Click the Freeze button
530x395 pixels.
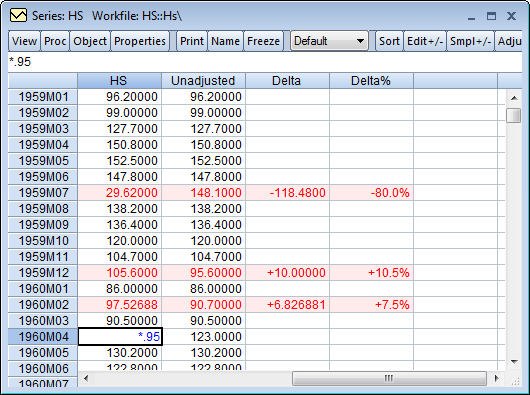263,41
